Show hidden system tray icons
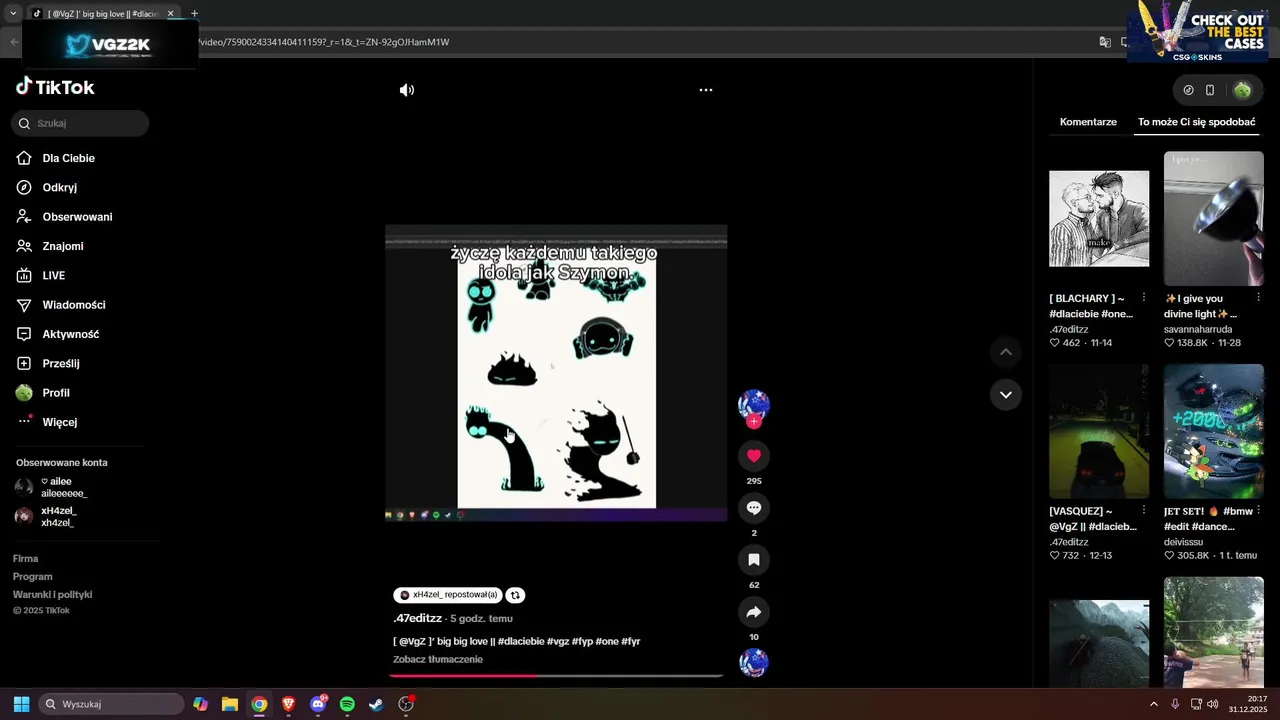This screenshot has width=1280, height=720. tap(1154, 704)
